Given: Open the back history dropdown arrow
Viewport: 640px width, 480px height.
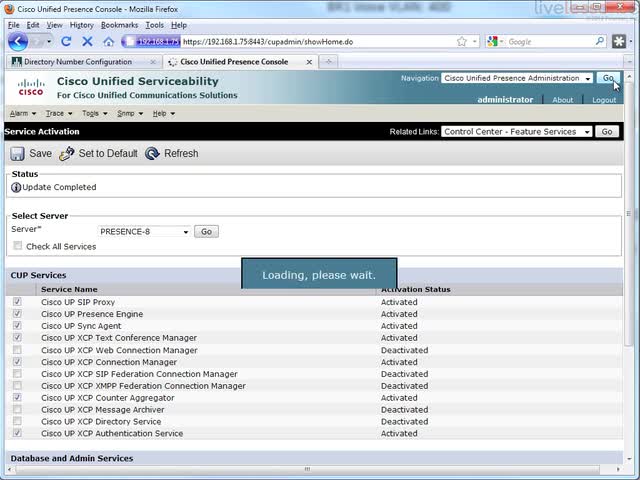Looking at the screenshot, I should pyautogui.click(x=49, y=42).
